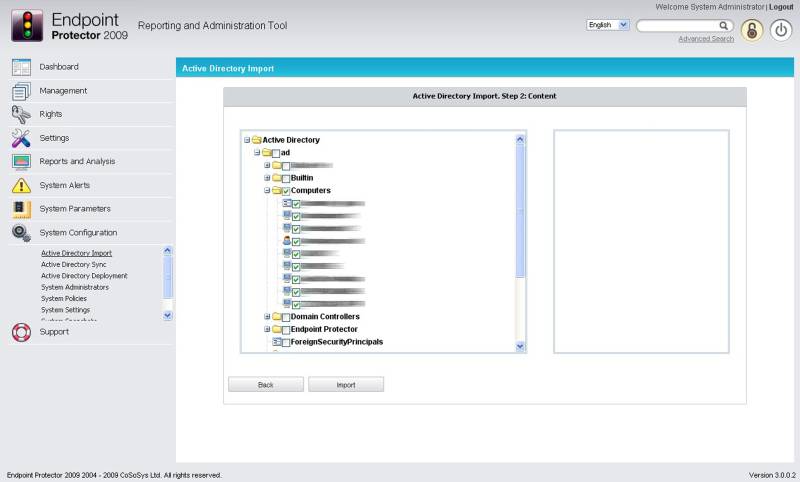Viewport: 800px width, 482px height.
Task: Click the Settings tools icon
Action: (21, 138)
